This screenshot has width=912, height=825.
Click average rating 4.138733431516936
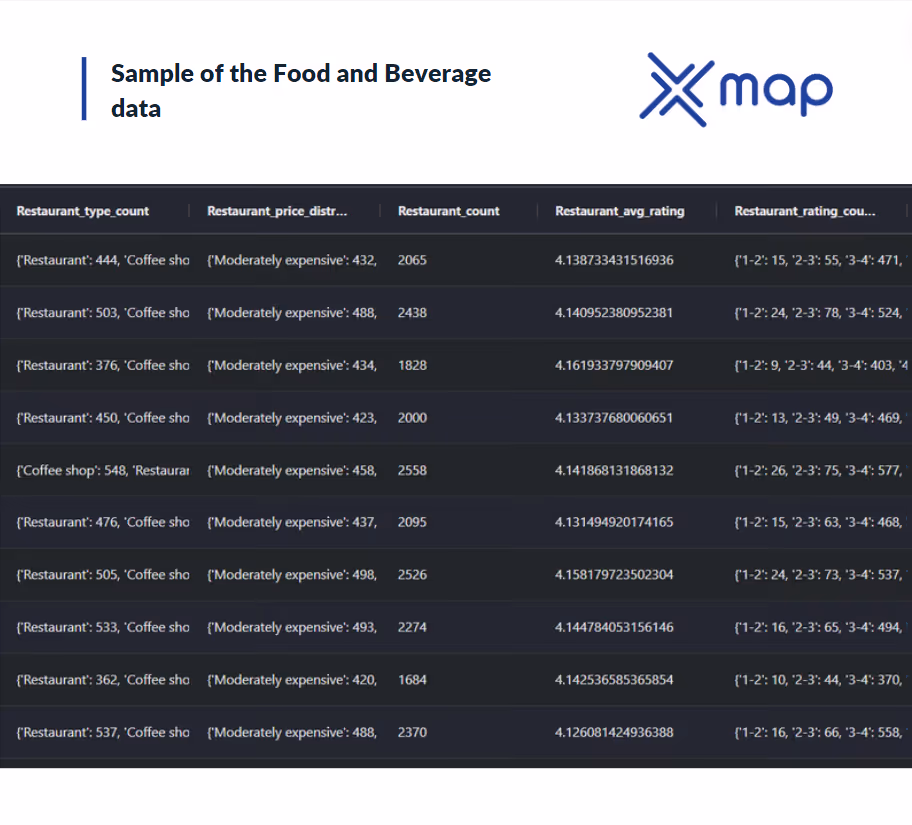click(614, 260)
